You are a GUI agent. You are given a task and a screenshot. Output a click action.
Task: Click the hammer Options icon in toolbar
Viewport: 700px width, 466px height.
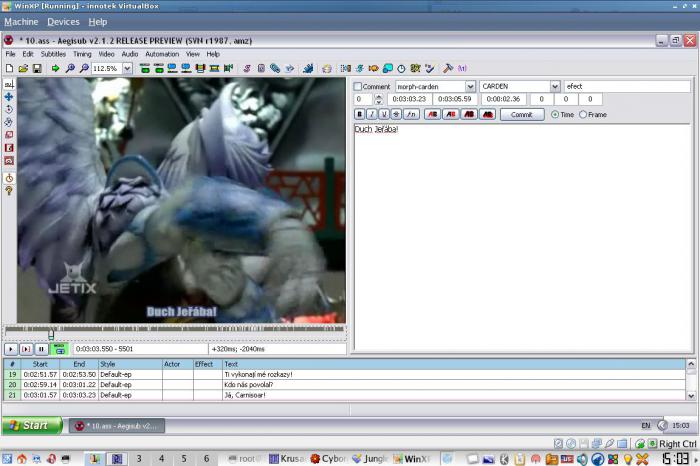click(x=448, y=68)
